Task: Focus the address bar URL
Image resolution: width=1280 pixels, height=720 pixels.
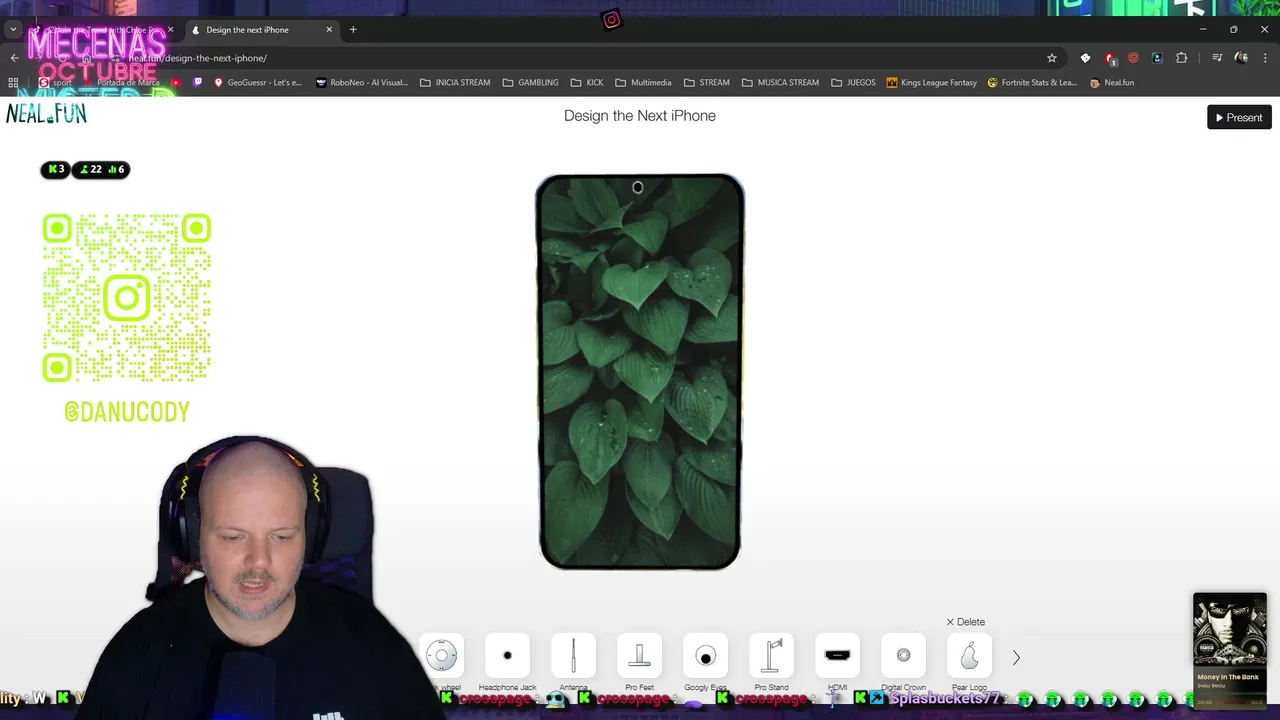Action: tap(198, 58)
